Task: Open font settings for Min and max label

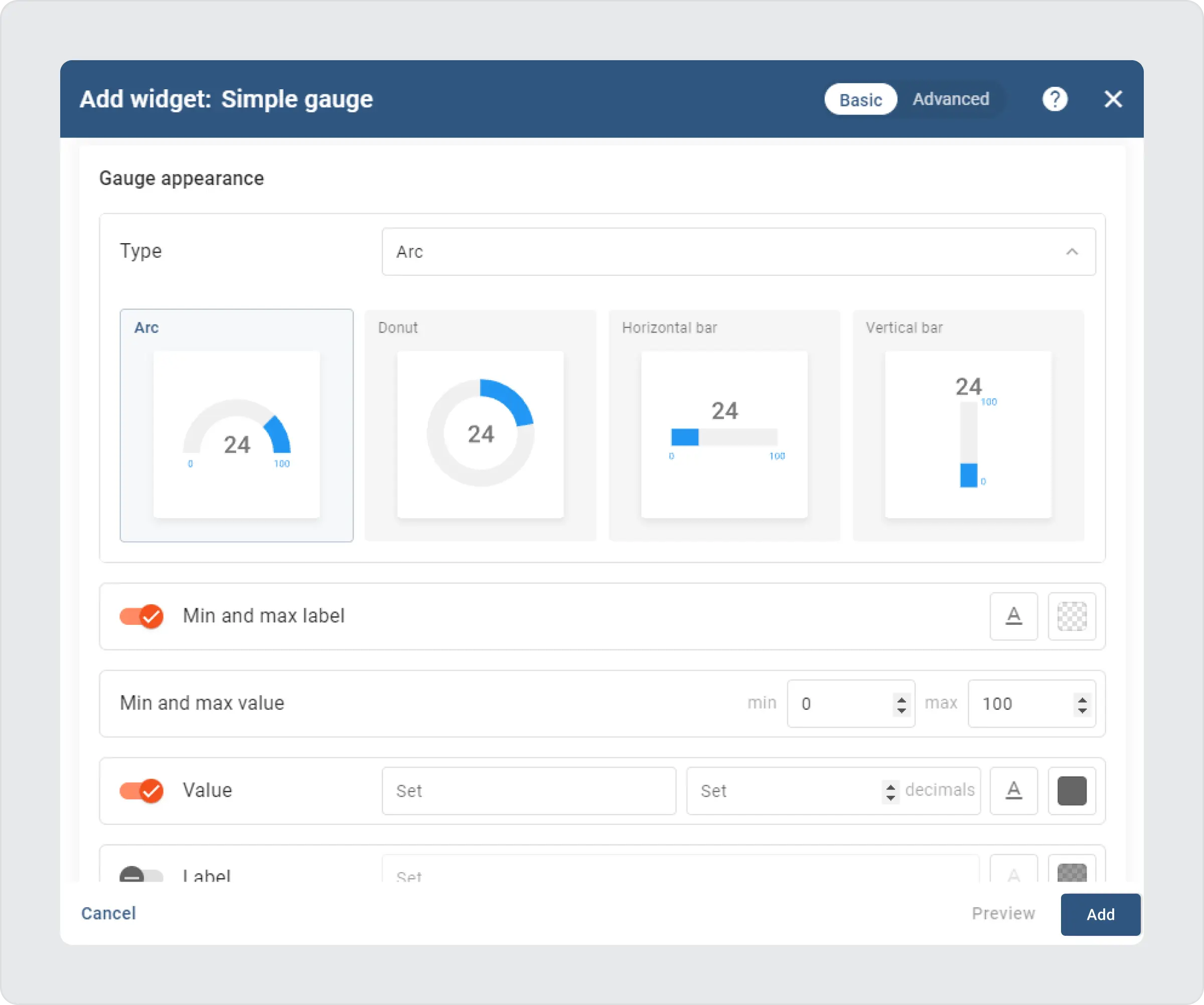Action: click(1013, 616)
